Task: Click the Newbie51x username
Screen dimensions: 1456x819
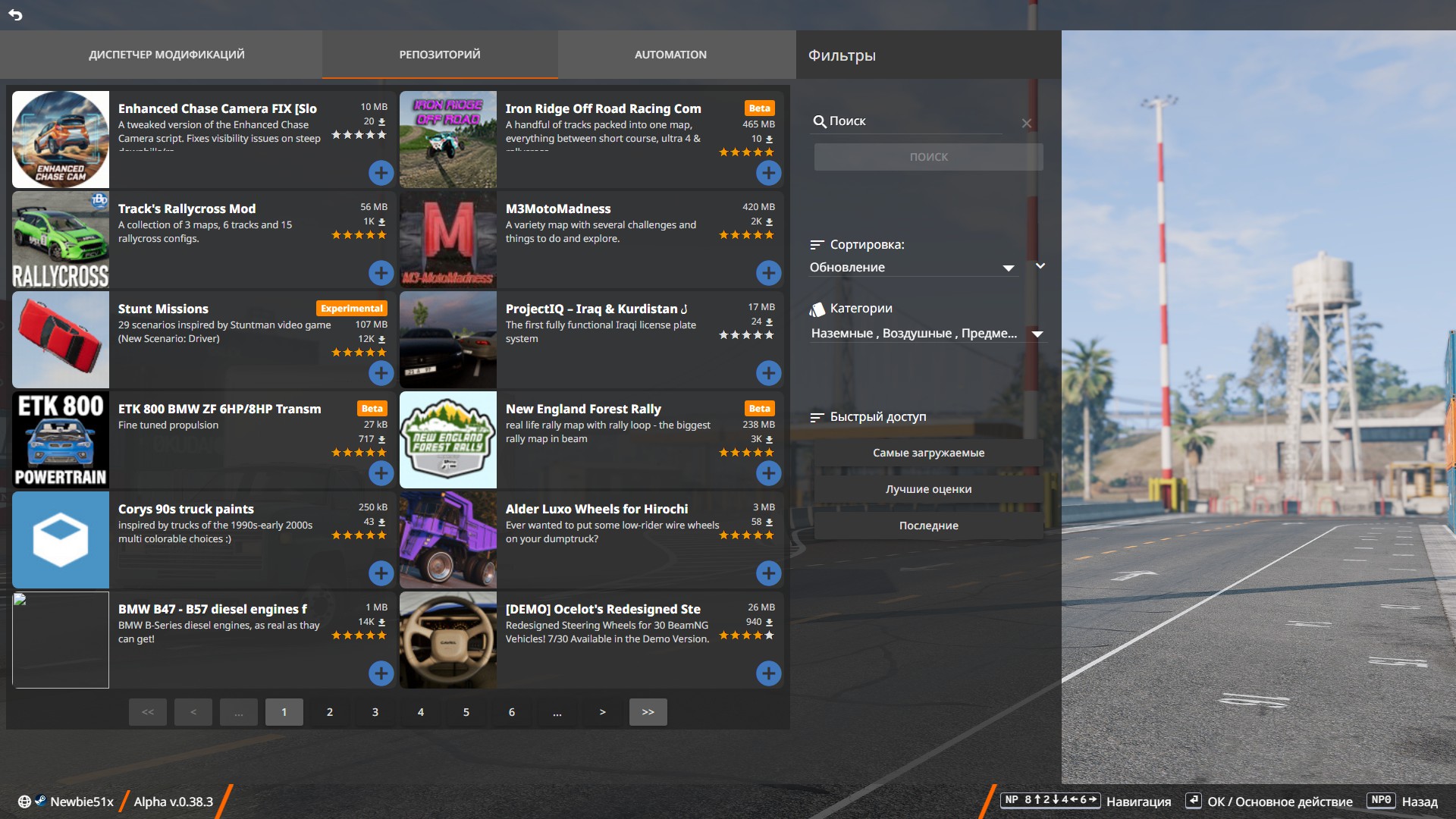Action: pyautogui.click(x=82, y=802)
